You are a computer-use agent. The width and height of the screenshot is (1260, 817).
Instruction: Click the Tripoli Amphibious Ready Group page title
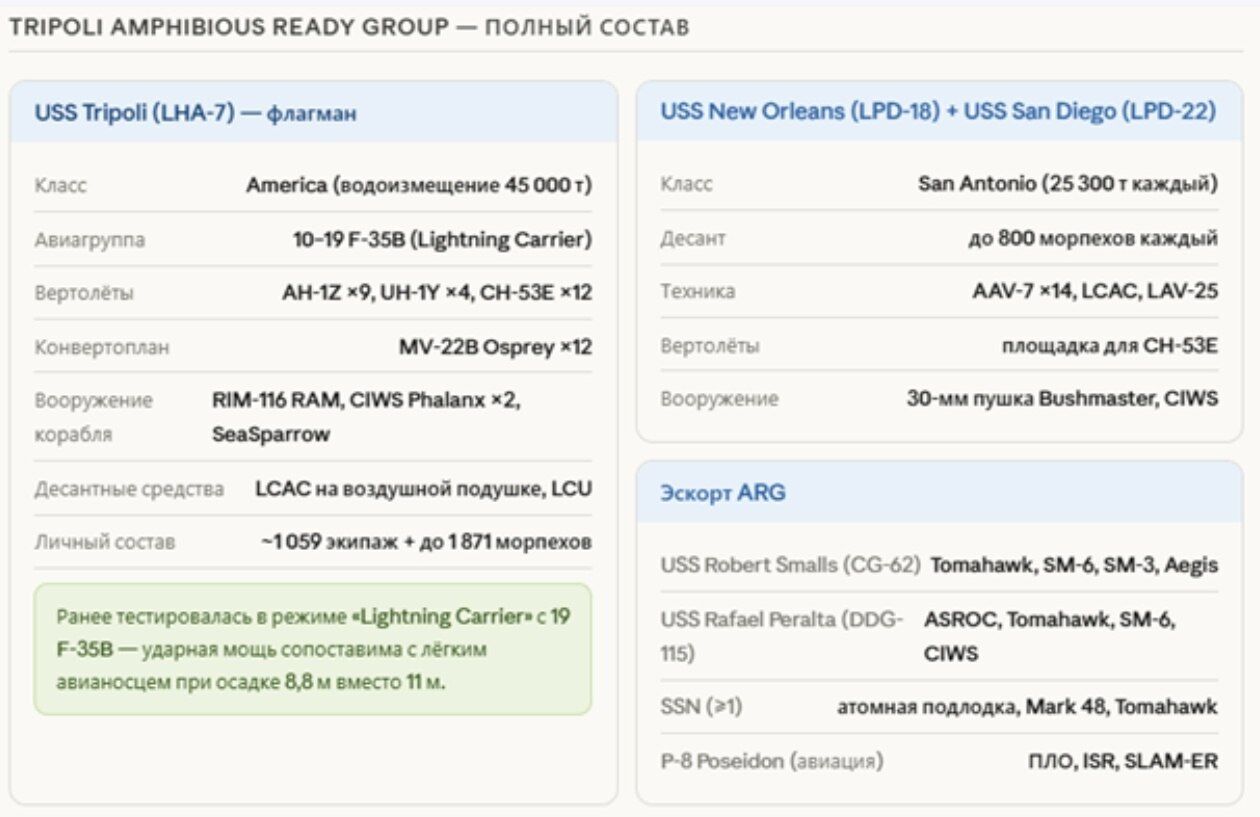point(348,27)
